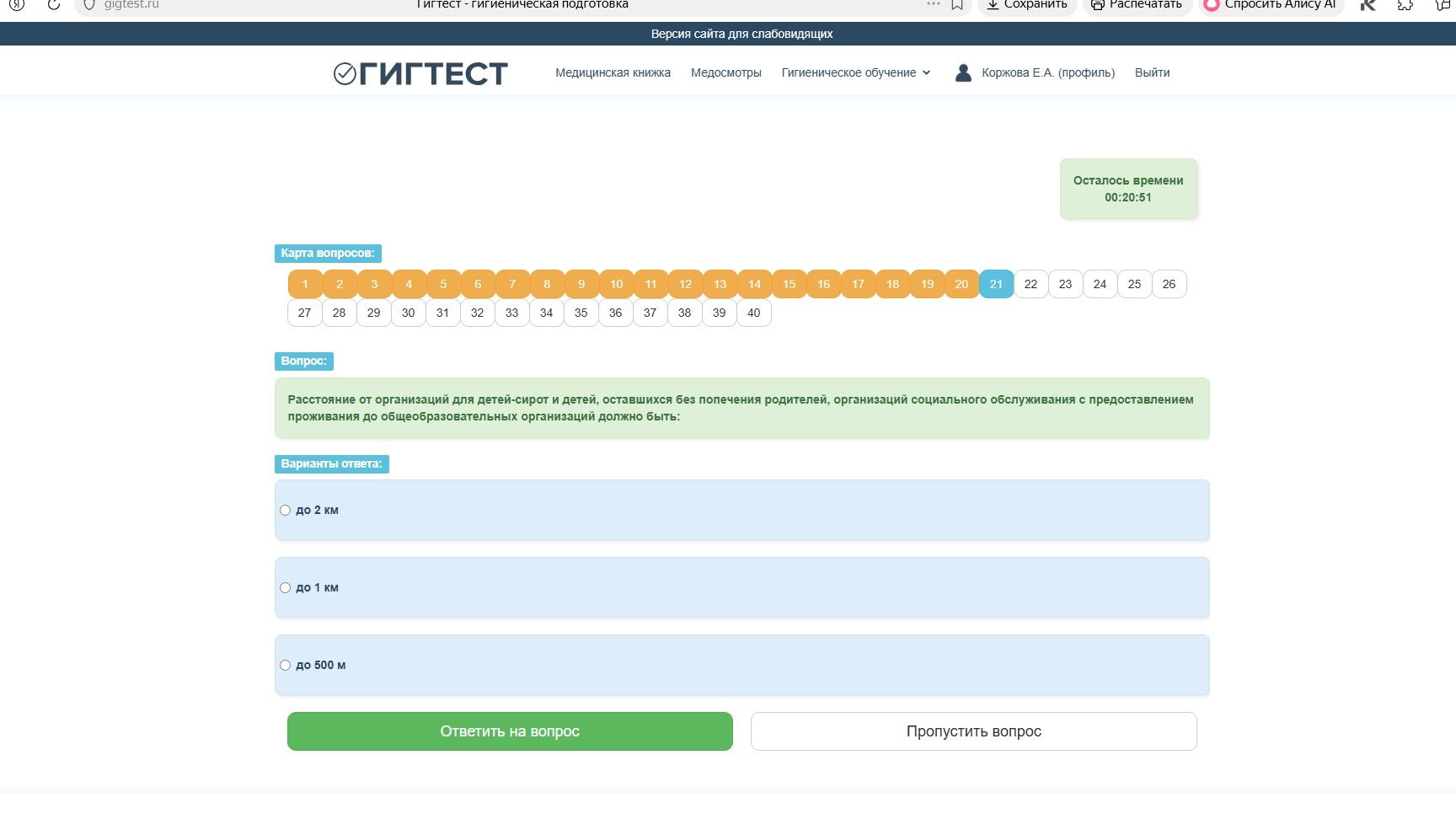Reload the page with browser refresh icon
Viewport: 1456px width, 819px height.
[53, 4]
